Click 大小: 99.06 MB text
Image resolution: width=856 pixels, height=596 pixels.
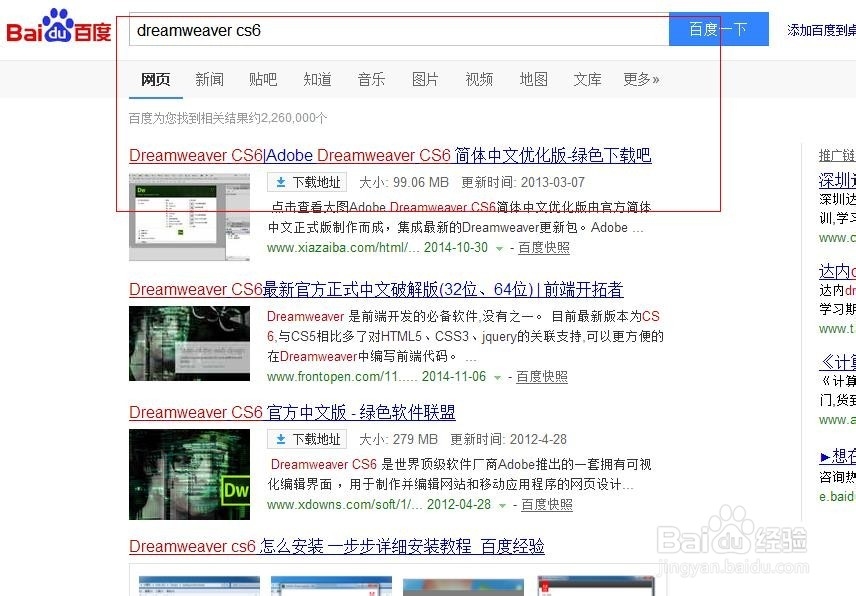(404, 182)
